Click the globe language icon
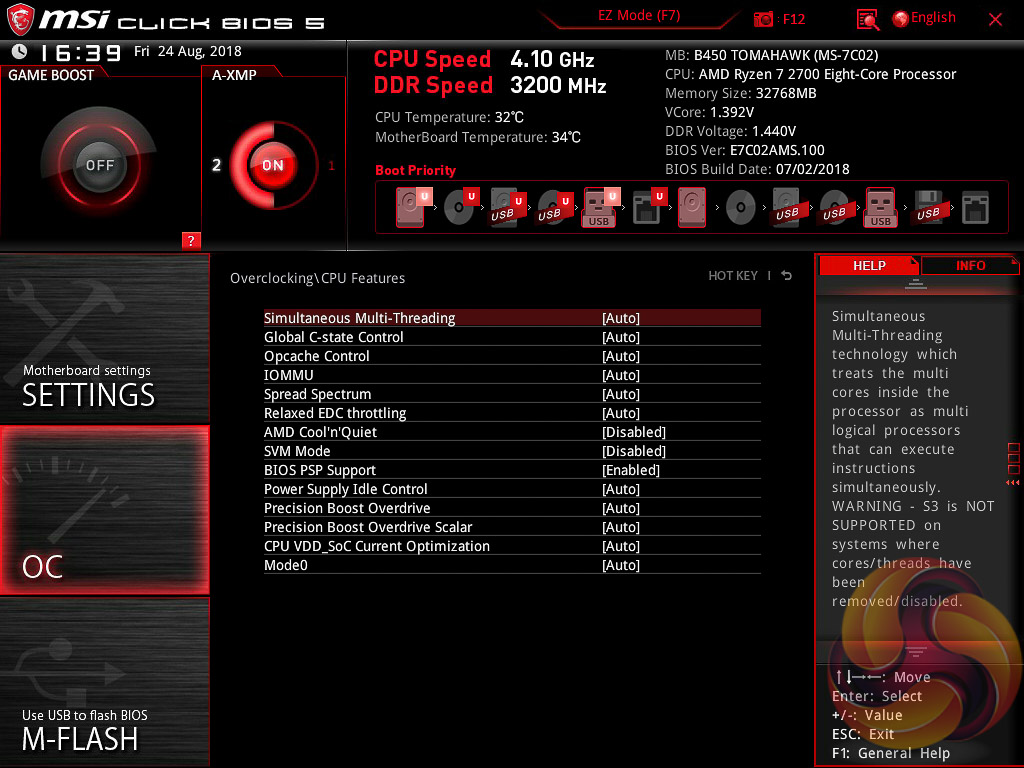Viewport: 1024px width, 768px height. click(901, 19)
